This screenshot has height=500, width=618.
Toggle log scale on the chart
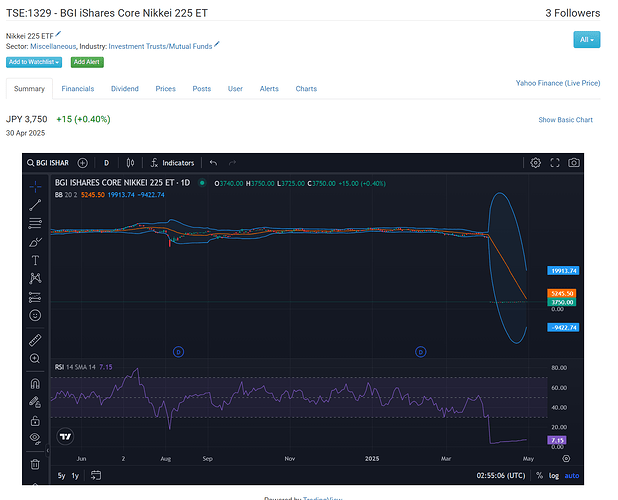(x=554, y=475)
